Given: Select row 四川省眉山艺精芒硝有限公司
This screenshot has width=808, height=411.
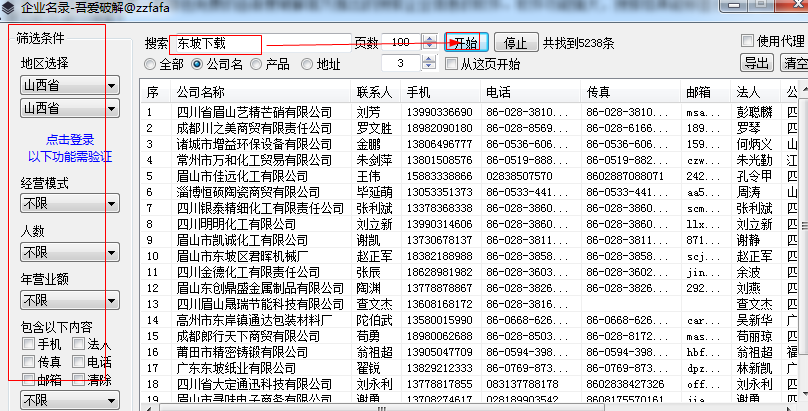Looking at the screenshot, I should point(254,112).
